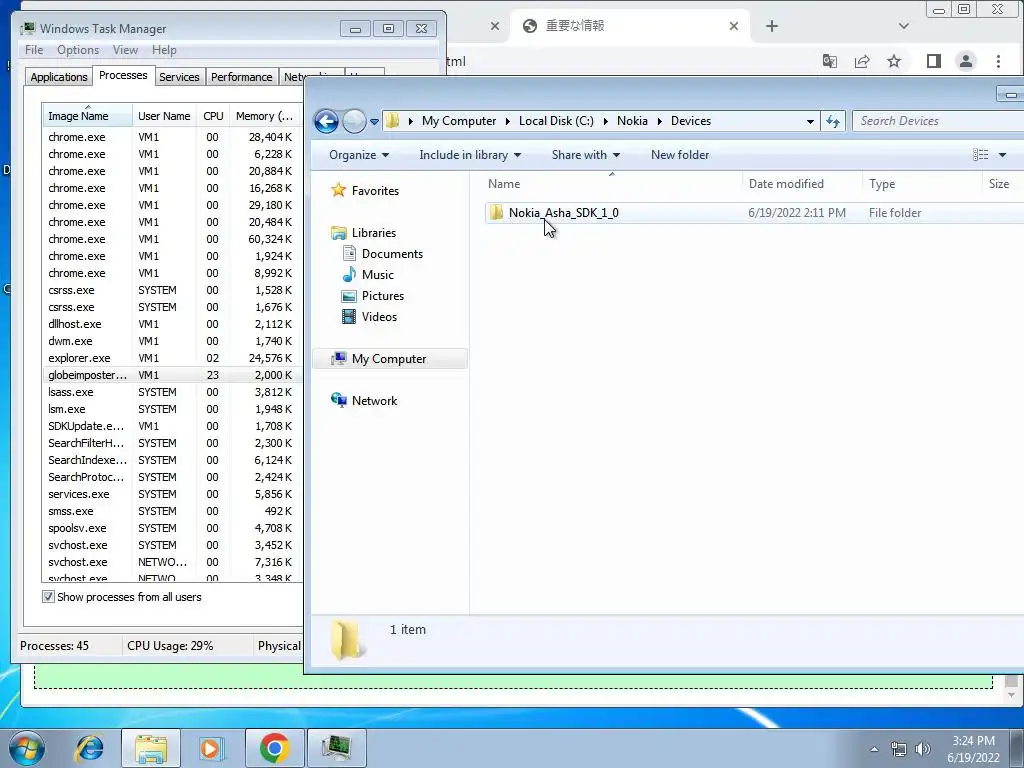Sort processes by CPU column
1024x768 pixels.
click(213, 116)
